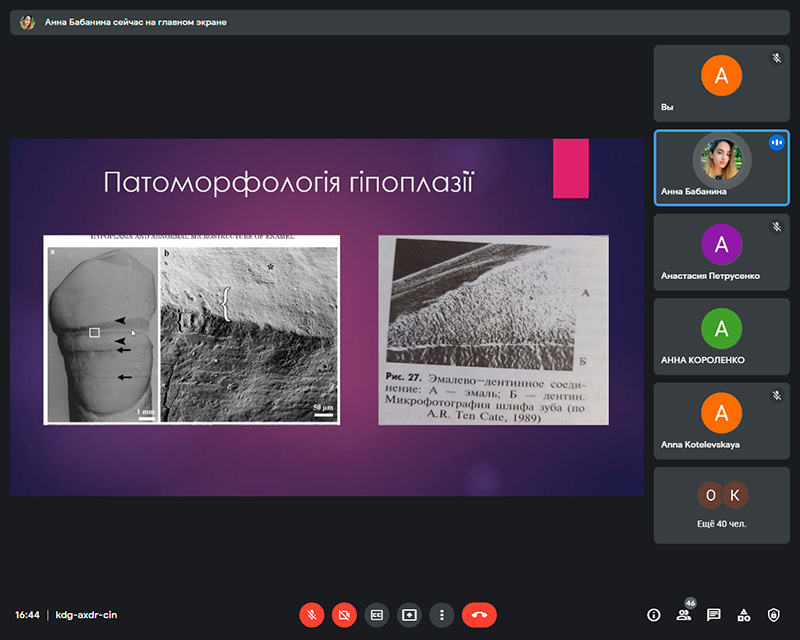Click the presented slide 'Патоморфологія гіпоплазії'
Image resolution: width=800 pixels, height=640 pixels.
326,317
